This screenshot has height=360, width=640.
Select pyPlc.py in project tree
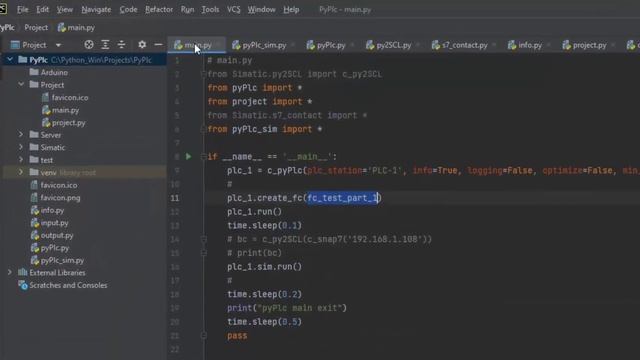[x=54, y=248]
